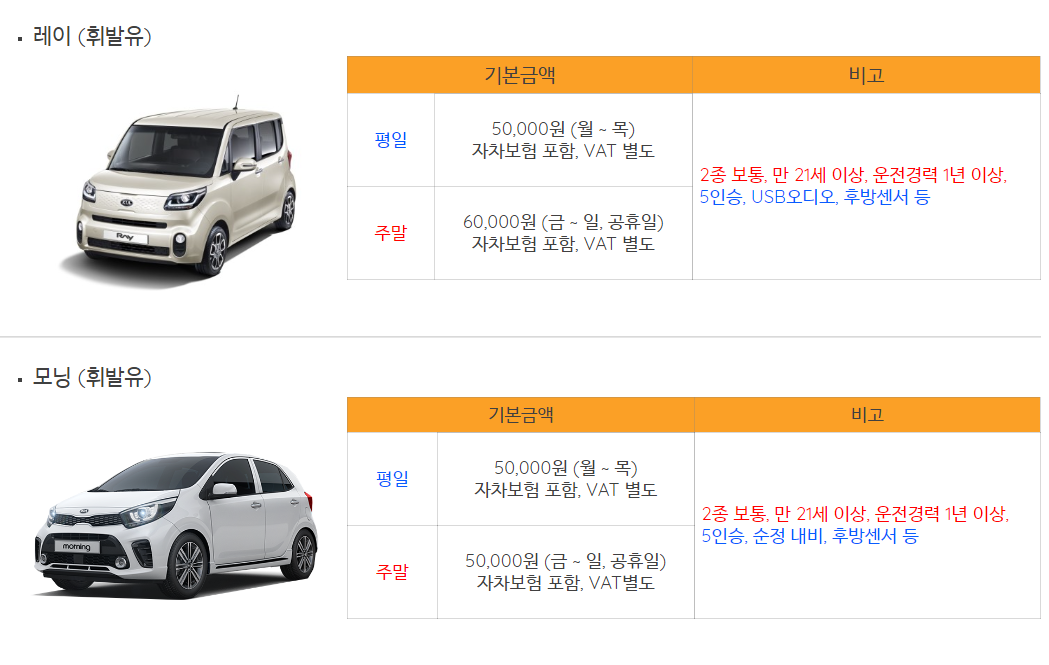Screen dimensions: 1049x665
Task: Click the blue 평일 label for the Ray
Action: point(391,140)
